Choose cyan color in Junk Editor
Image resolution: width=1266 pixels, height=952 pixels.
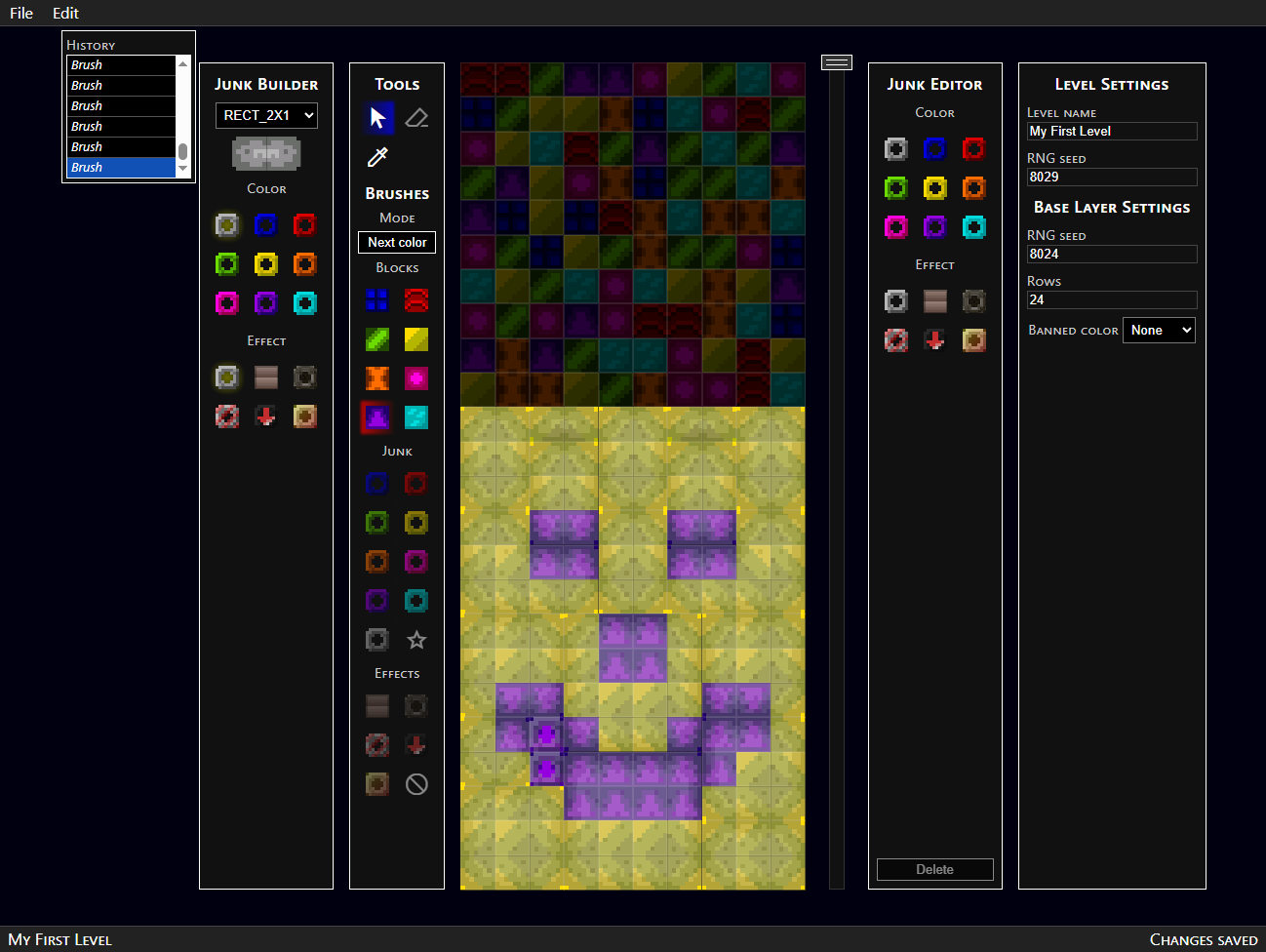974,227
